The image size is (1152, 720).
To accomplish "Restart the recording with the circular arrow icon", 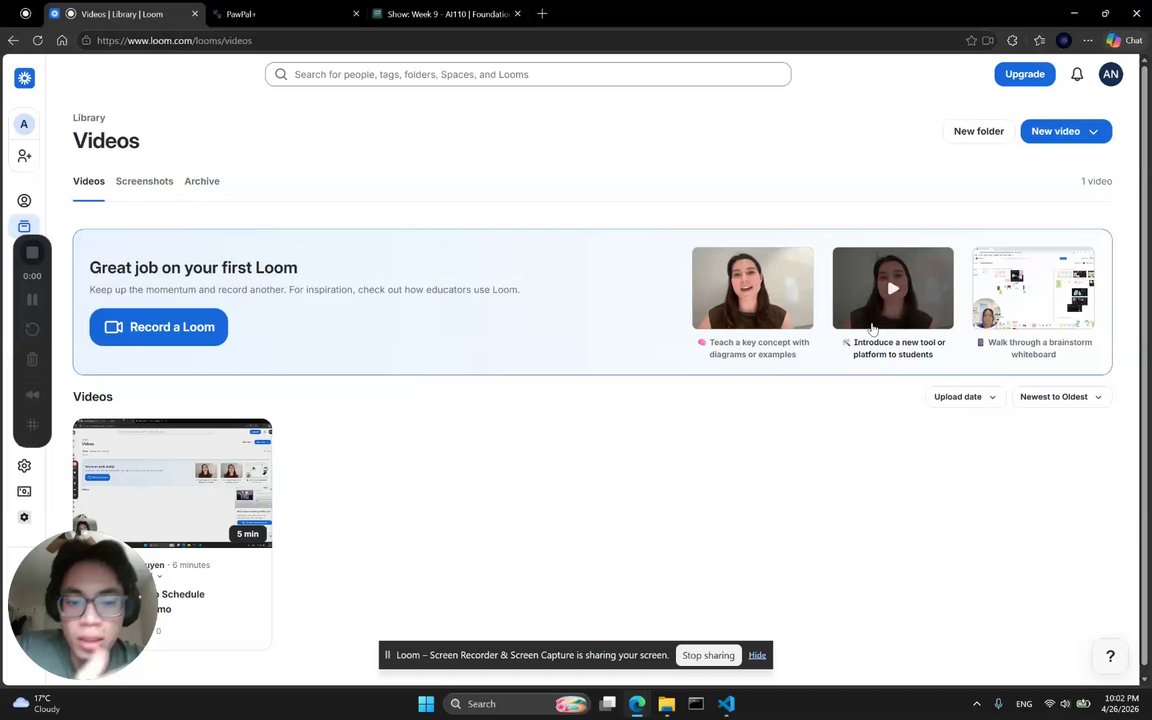I will click(32, 329).
